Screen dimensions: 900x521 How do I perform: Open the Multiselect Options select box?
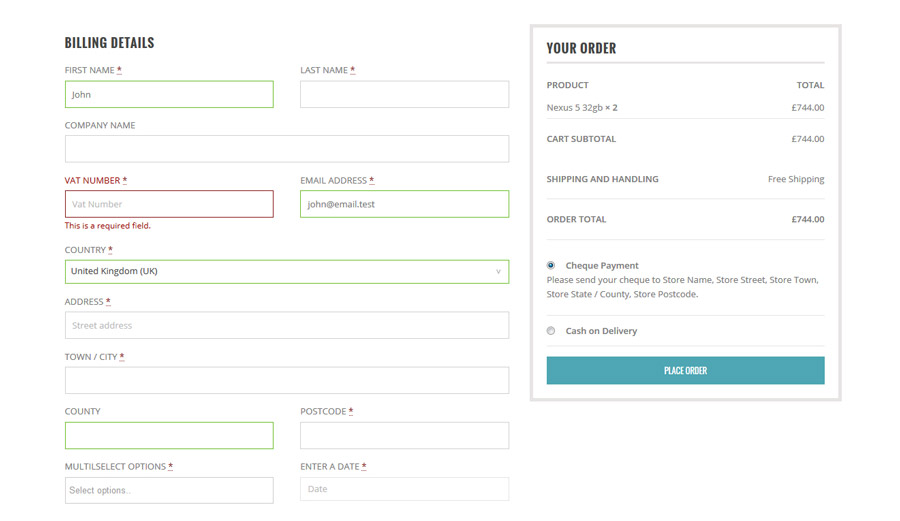tap(169, 490)
